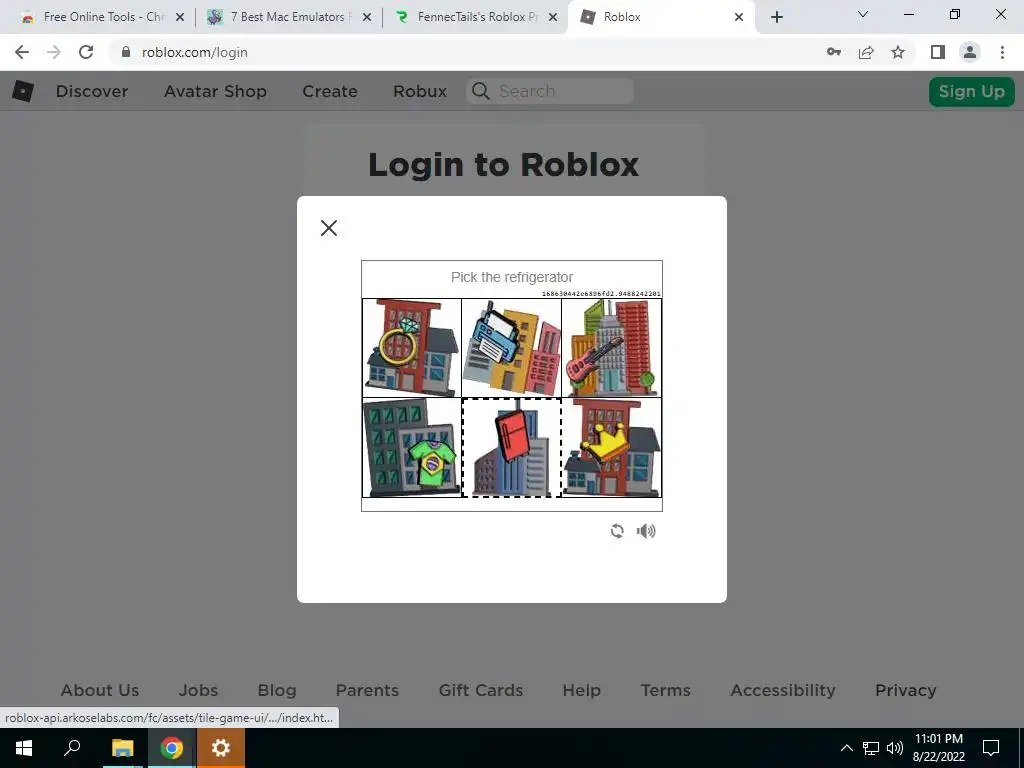Image resolution: width=1024 pixels, height=768 pixels.
Task: Open the Parents footer link
Action: coord(367,690)
